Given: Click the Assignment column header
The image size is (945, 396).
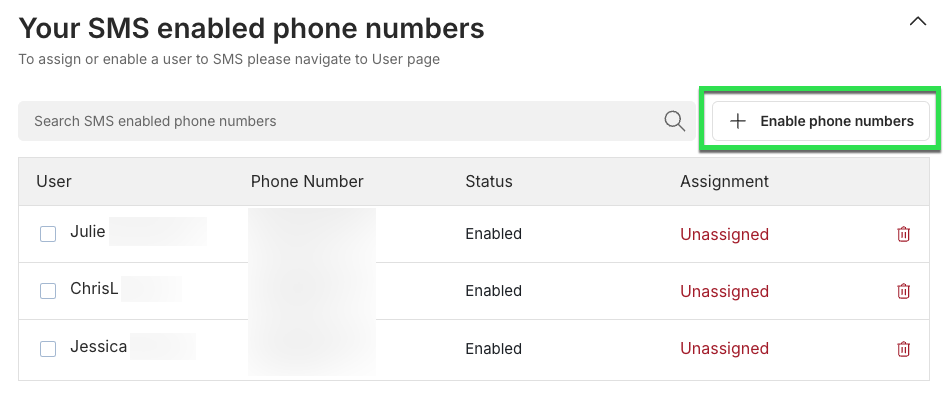Looking at the screenshot, I should pos(724,181).
